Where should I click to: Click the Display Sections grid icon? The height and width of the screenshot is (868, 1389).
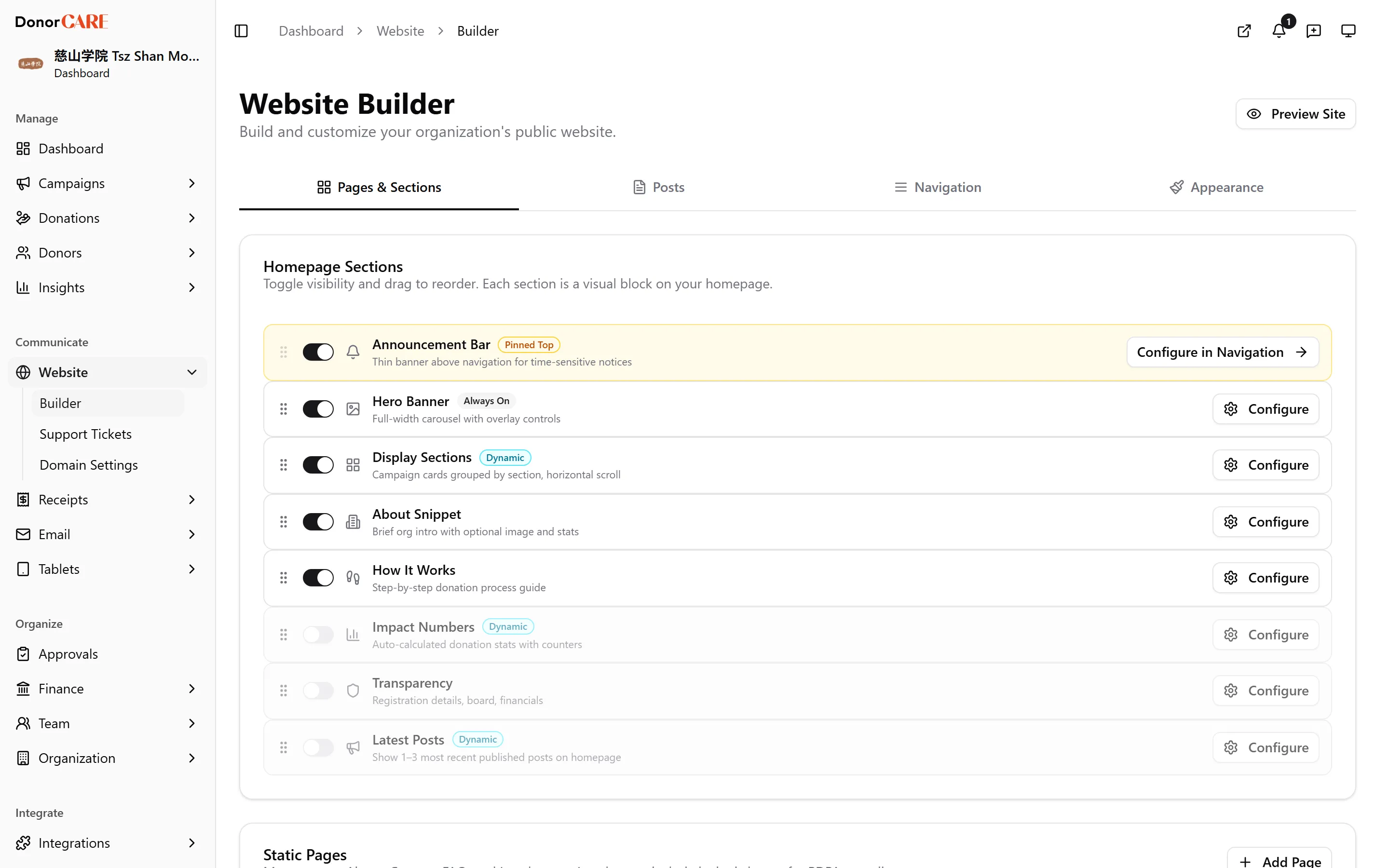tap(353, 465)
